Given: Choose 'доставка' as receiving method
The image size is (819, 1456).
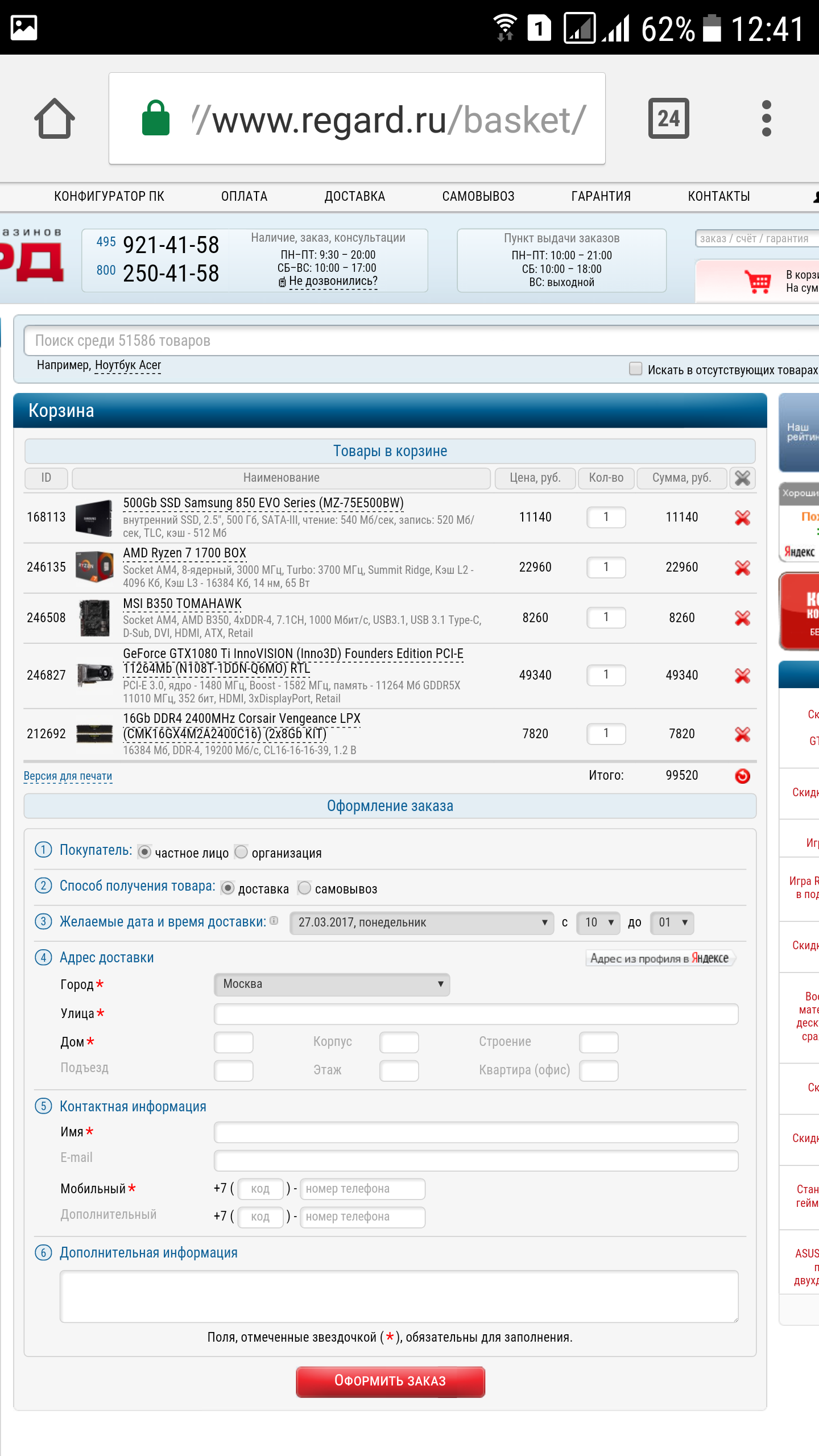Looking at the screenshot, I should [227, 888].
